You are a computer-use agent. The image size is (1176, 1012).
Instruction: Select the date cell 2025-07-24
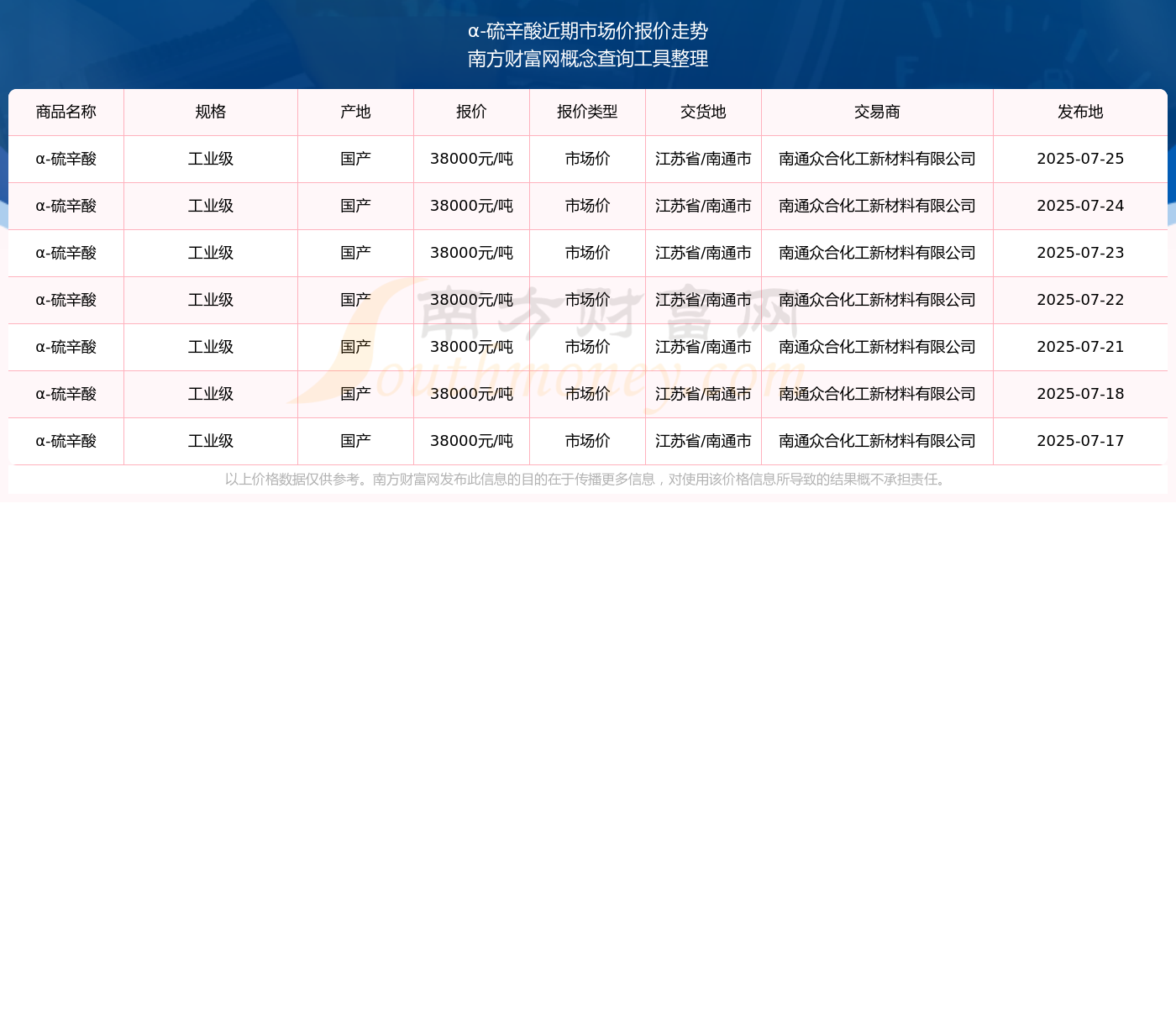click(1080, 206)
